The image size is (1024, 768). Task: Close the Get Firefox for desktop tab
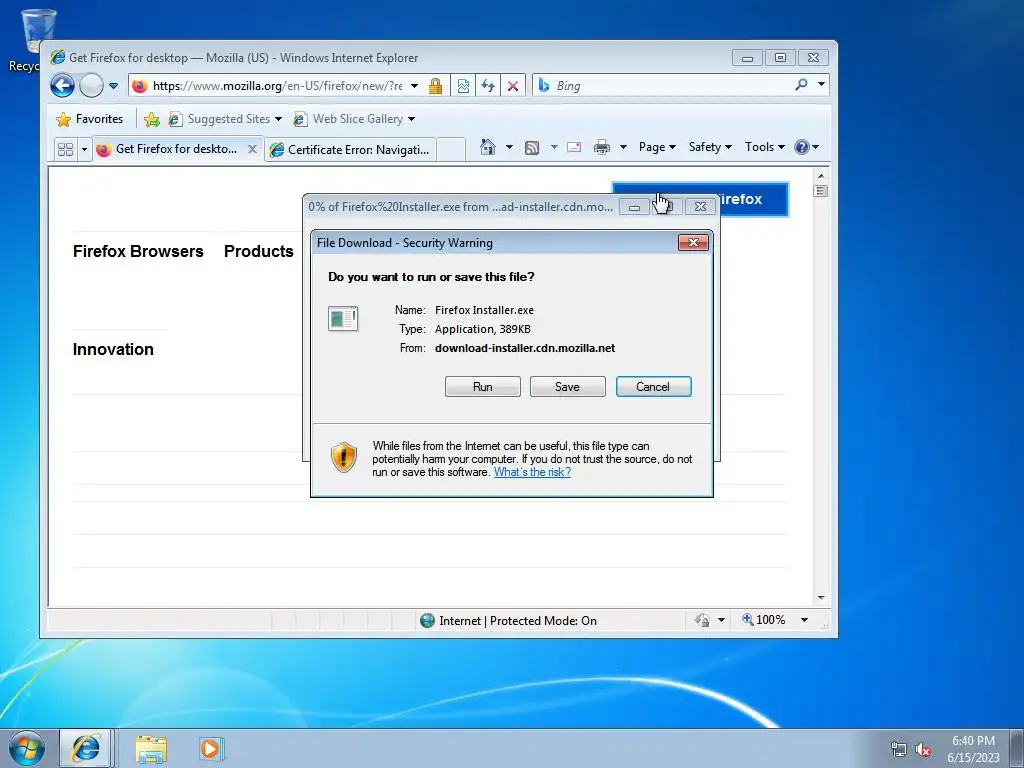click(x=252, y=150)
